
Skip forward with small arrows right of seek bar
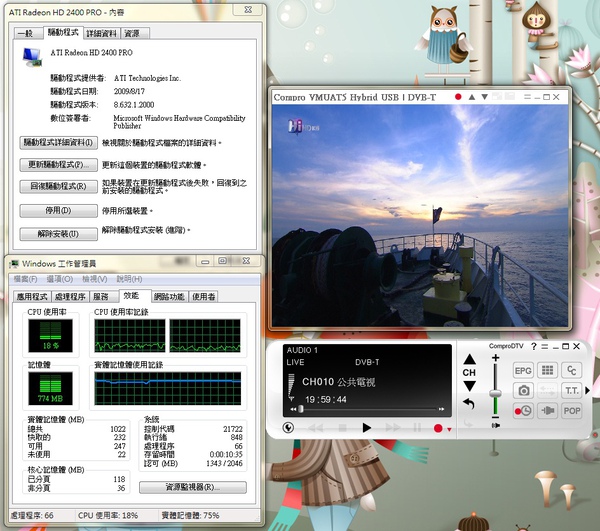[442, 409]
